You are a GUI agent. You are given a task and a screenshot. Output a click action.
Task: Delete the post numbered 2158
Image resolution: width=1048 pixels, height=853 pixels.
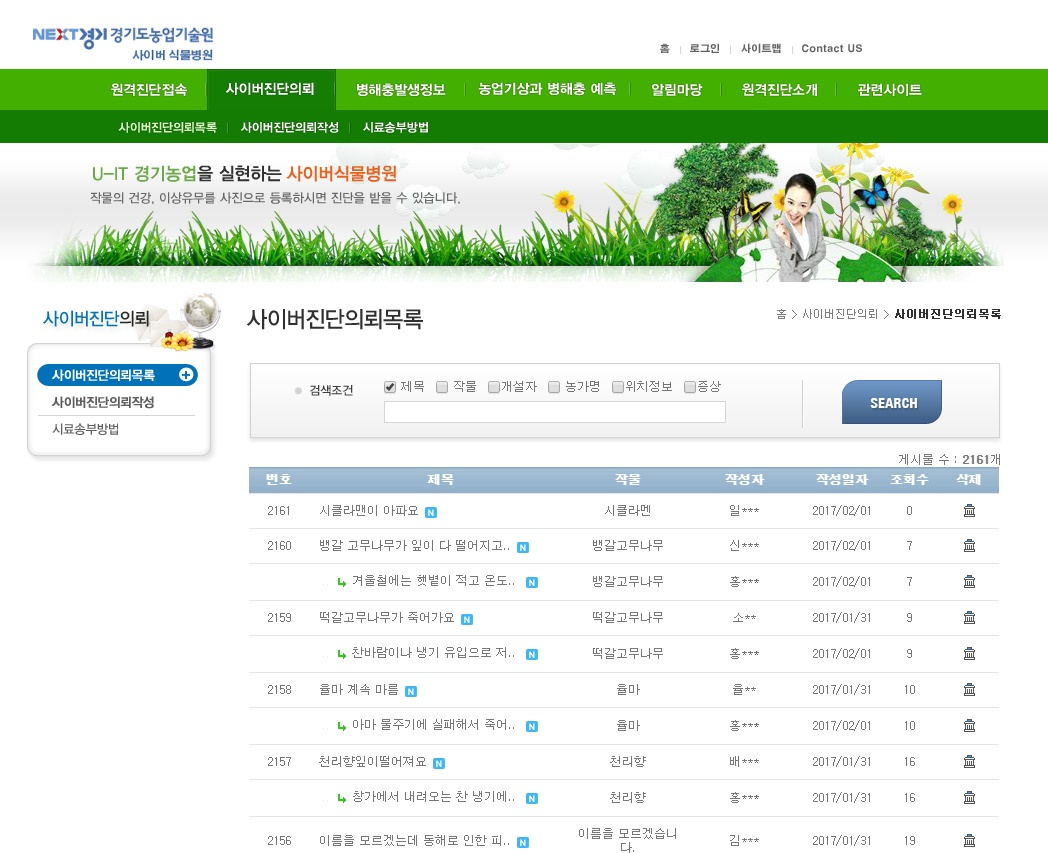(969, 690)
